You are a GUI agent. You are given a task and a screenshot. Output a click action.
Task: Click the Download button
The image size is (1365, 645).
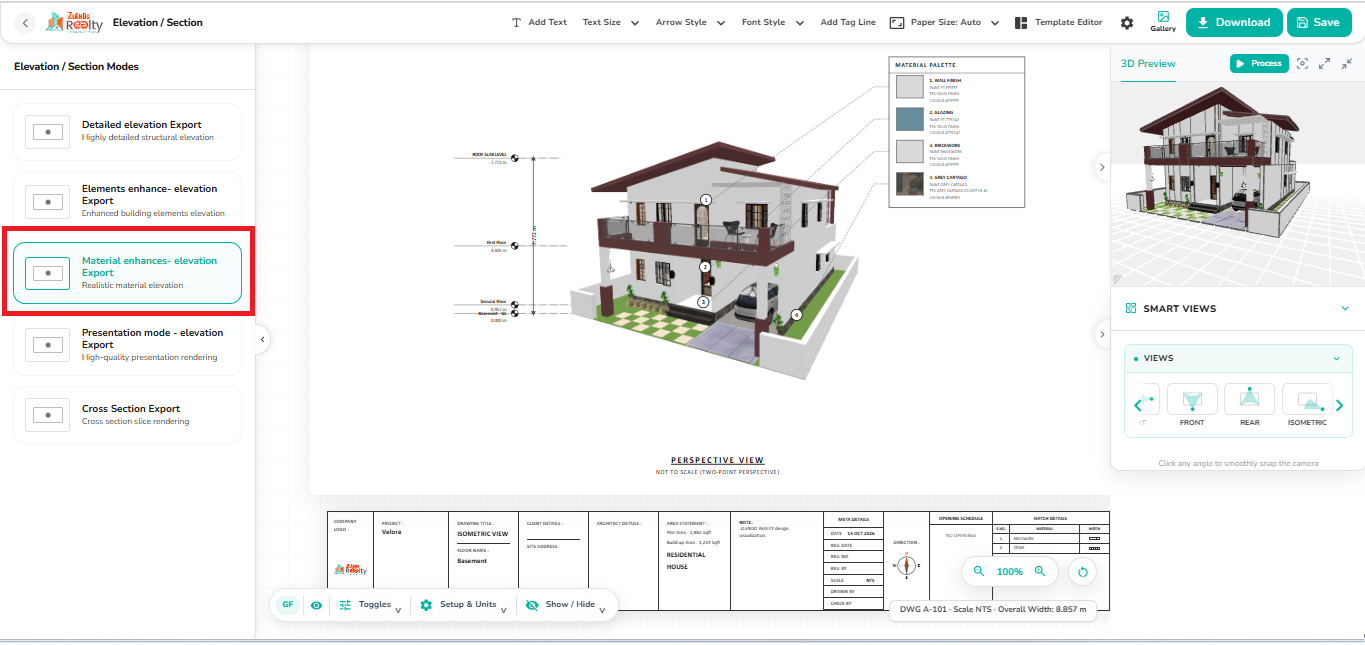tap(1234, 22)
